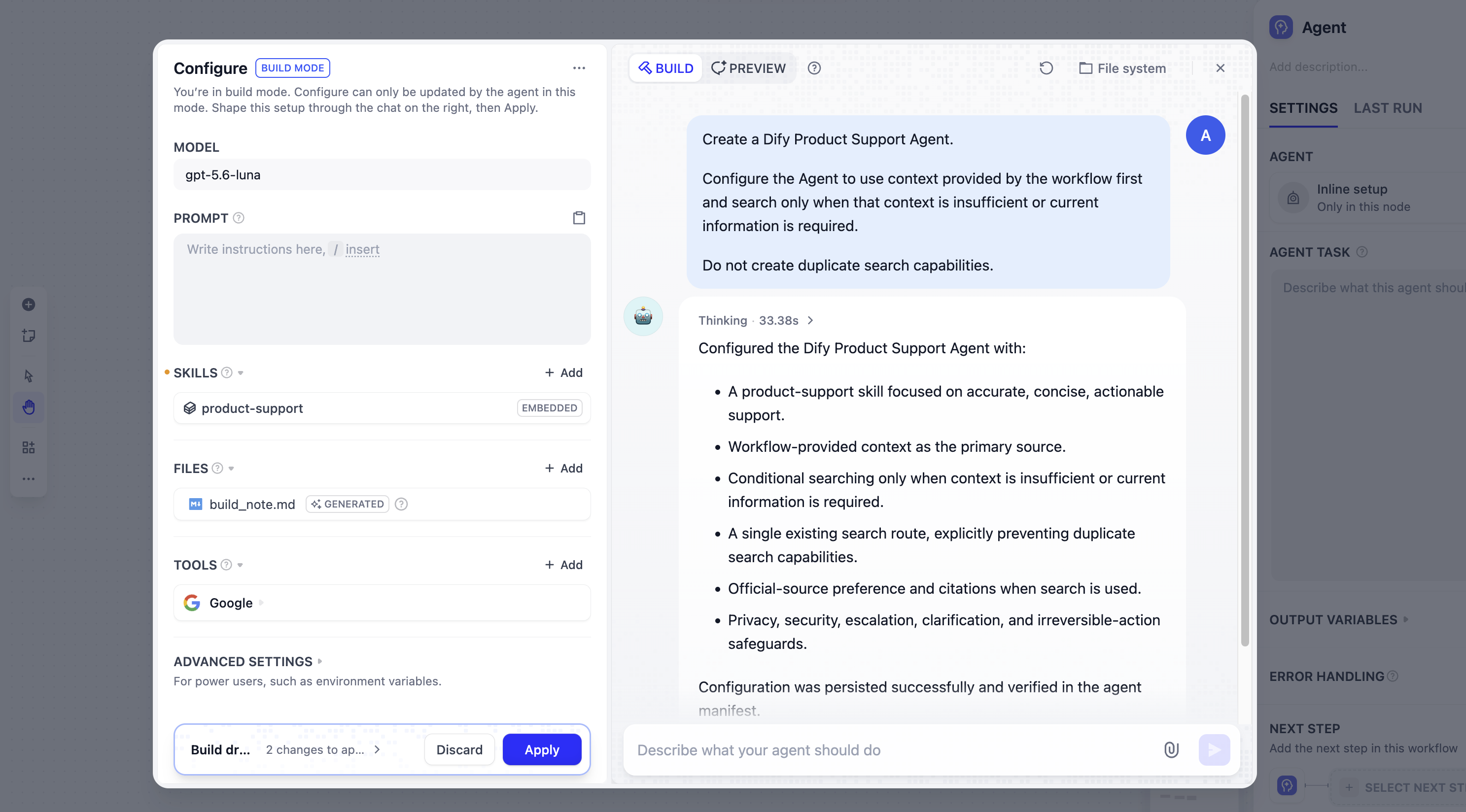This screenshot has width=1466, height=812.
Task: Switch to PREVIEW mode toggle
Action: (x=748, y=68)
